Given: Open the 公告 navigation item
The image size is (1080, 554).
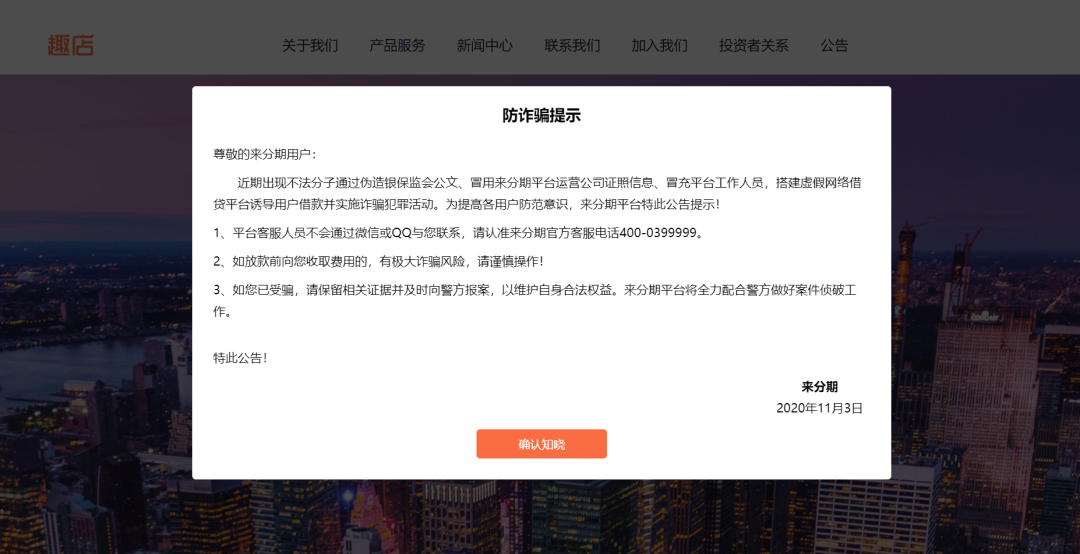Looking at the screenshot, I should pyautogui.click(x=834, y=45).
